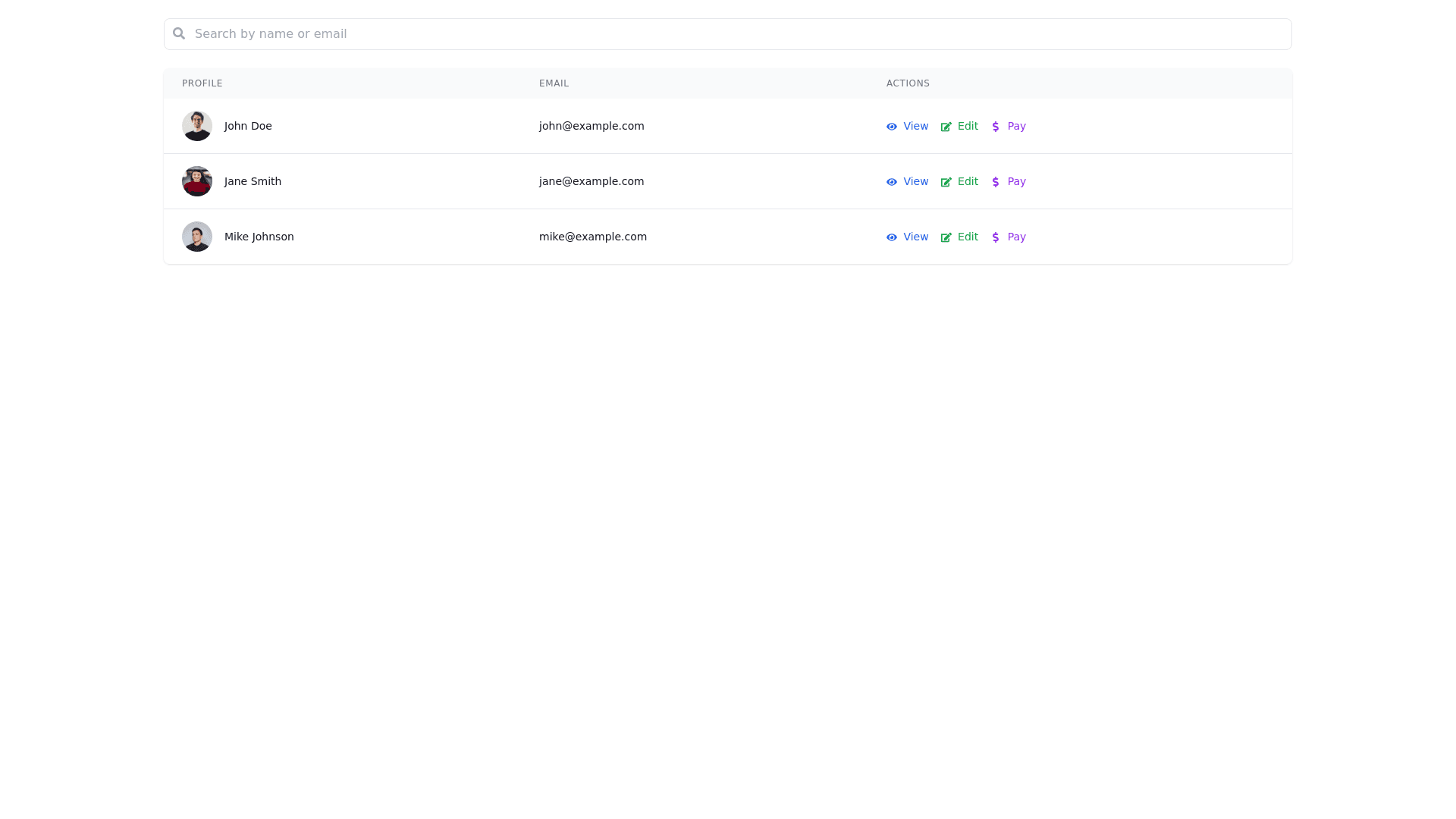
Task: Click the eye icon for Mike Johnson
Action: 892,237
